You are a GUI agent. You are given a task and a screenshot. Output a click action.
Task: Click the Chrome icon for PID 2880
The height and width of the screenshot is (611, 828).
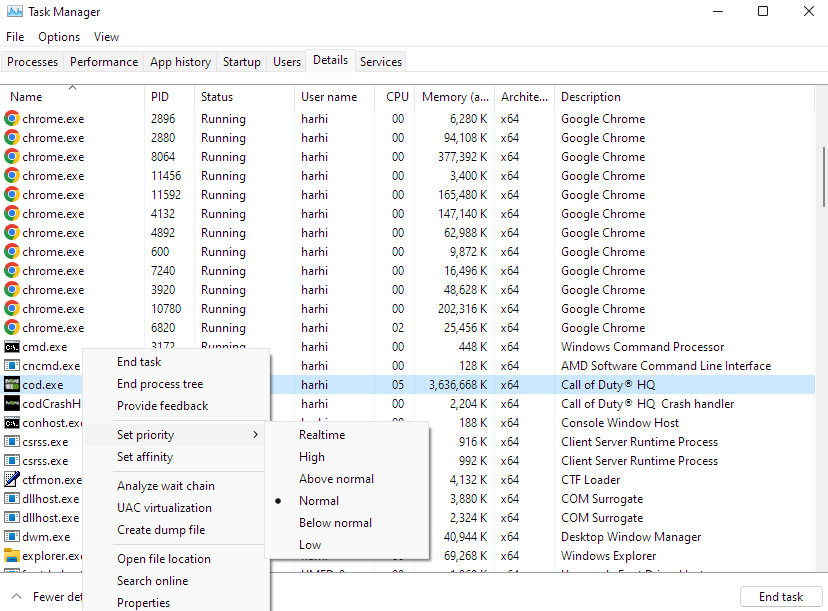pyautogui.click(x=12, y=138)
